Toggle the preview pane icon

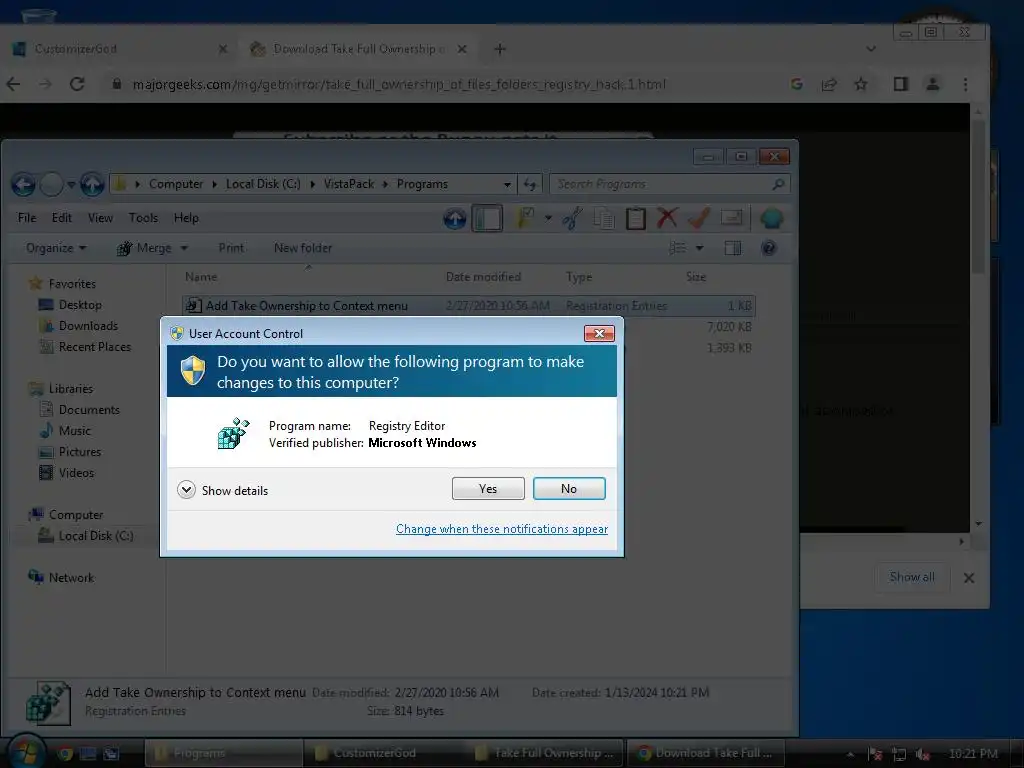coord(733,248)
